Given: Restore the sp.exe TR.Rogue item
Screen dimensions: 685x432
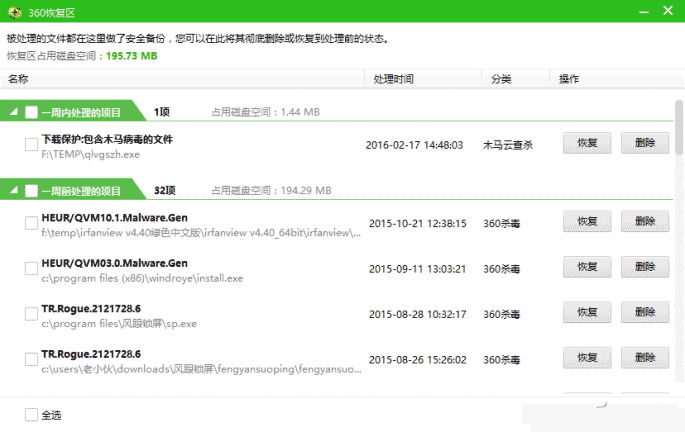Looking at the screenshot, I should [x=587, y=312].
